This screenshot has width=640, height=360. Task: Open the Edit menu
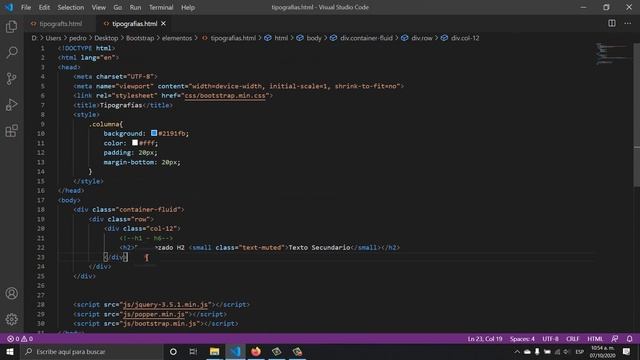pyautogui.click(x=44, y=7)
